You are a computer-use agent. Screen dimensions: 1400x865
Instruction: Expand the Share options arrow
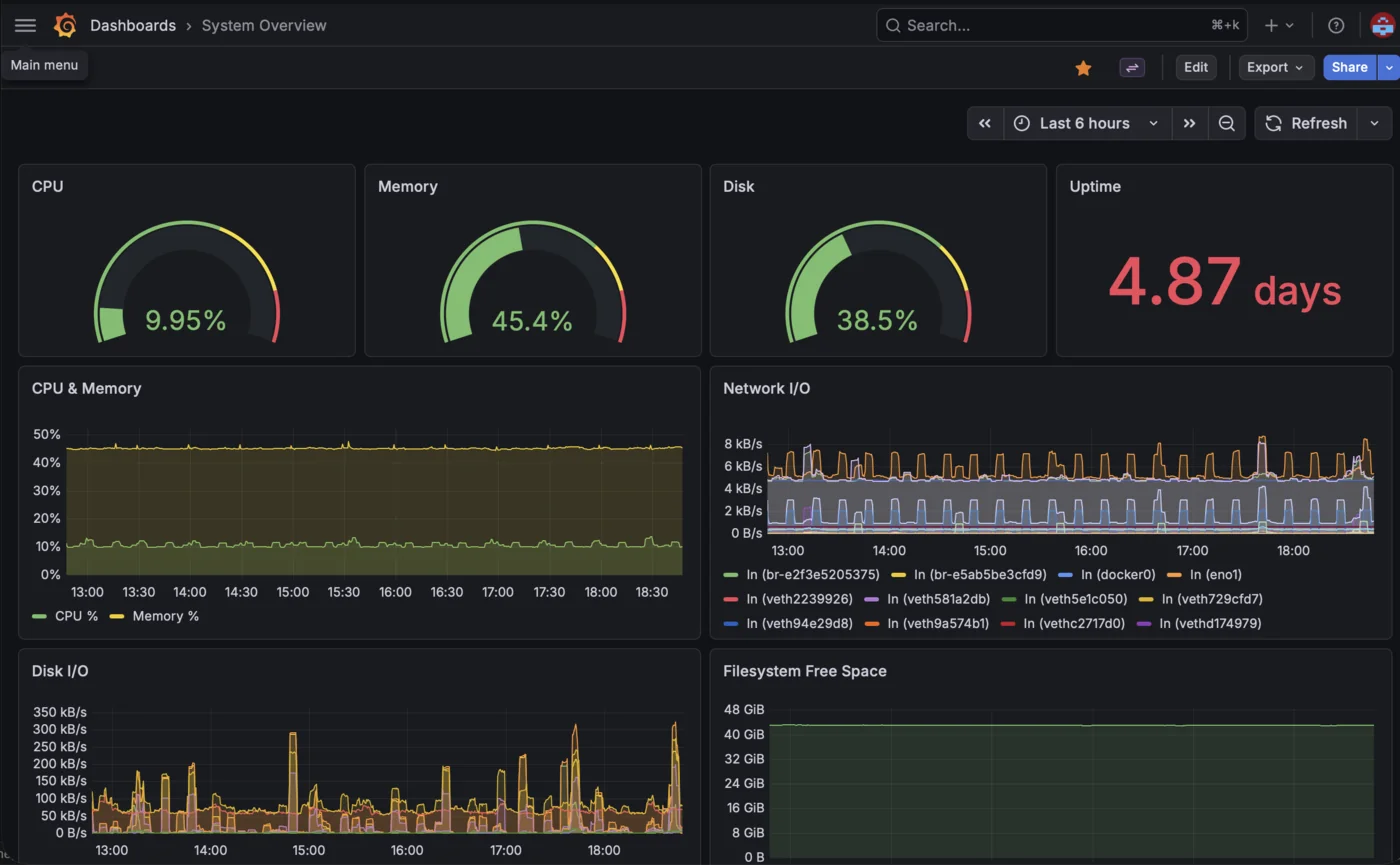pos(1388,67)
